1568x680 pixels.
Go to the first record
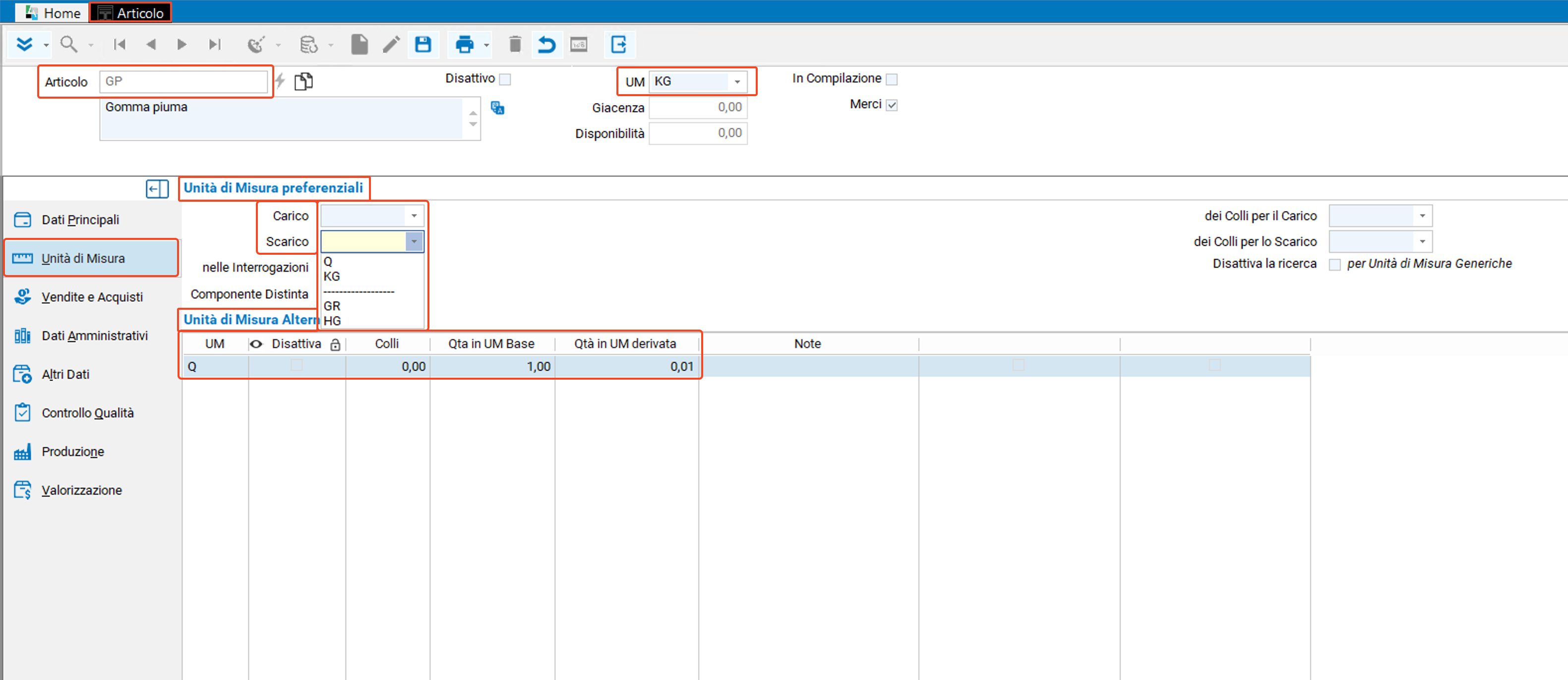coord(120,45)
